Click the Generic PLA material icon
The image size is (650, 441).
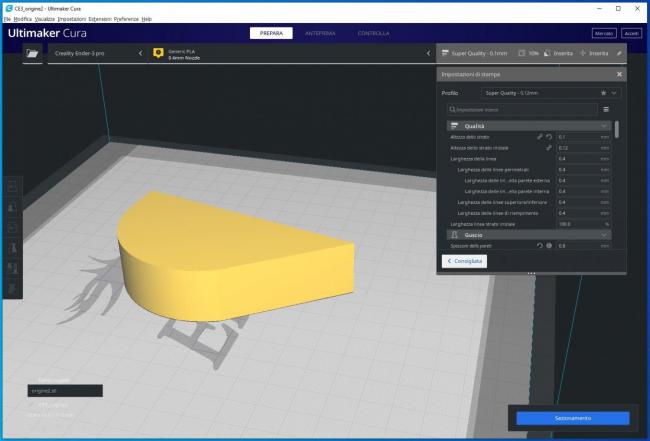157,53
